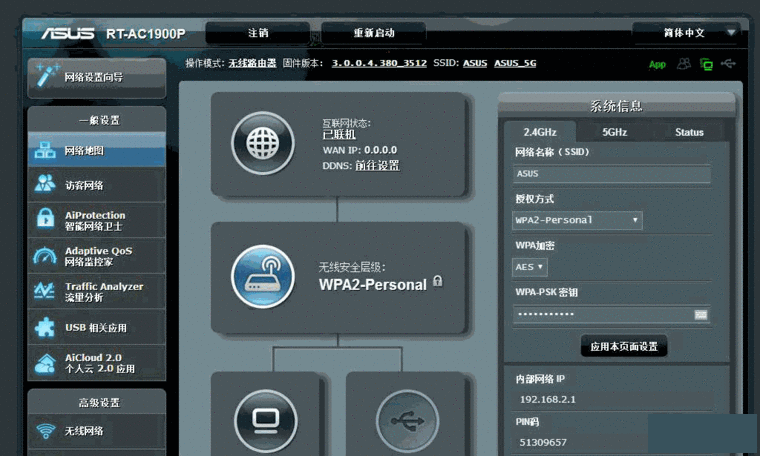The image size is (760, 462).
Task: Click the Guest Network people icon
Action: tap(45, 184)
